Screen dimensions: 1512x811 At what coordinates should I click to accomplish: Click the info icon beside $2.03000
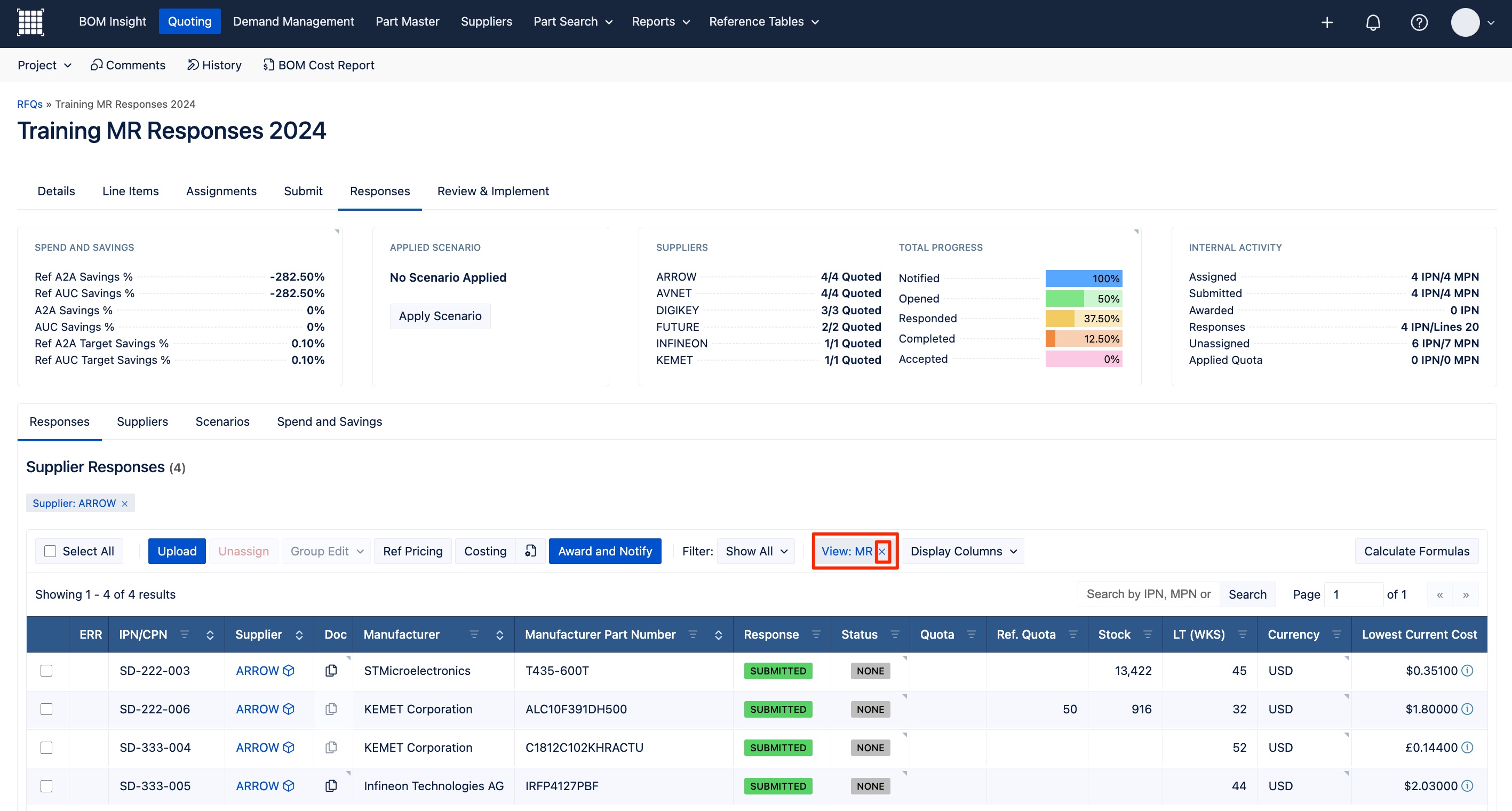(1467, 786)
